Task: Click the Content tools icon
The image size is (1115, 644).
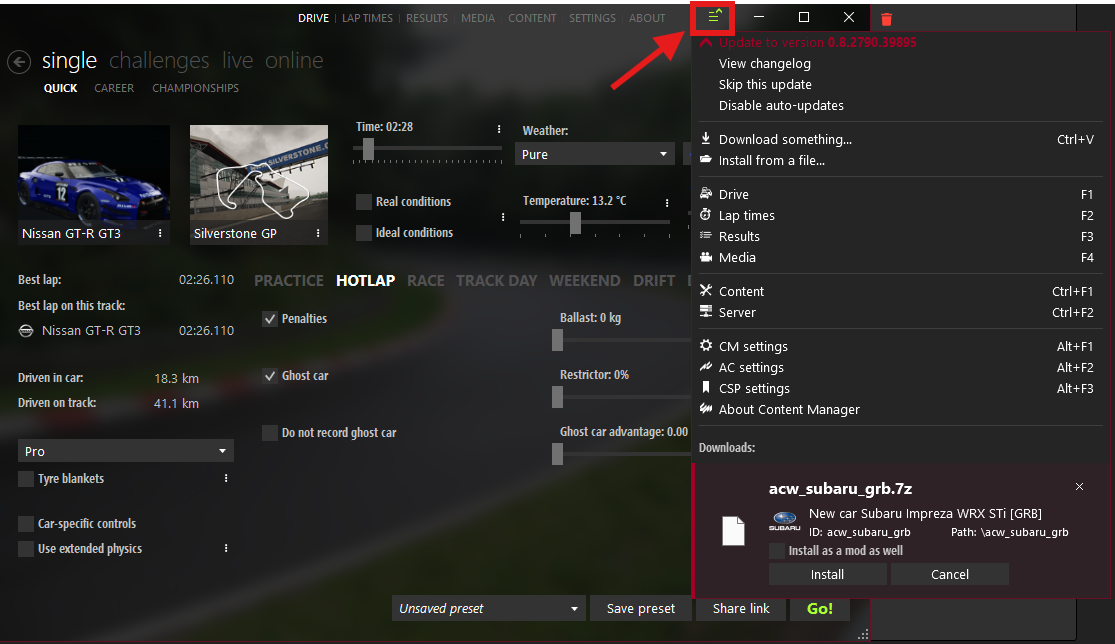Action: (705, 290)
